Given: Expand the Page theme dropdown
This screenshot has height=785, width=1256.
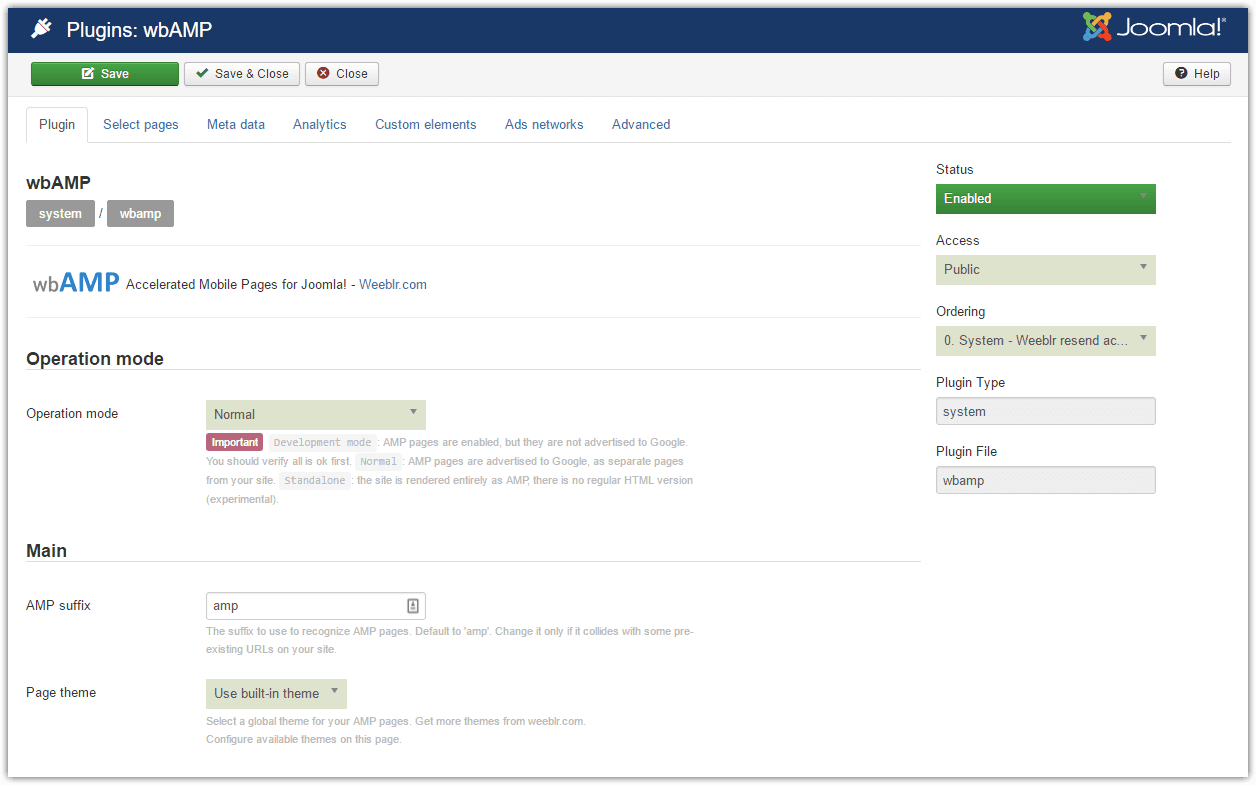Looking at the screenshot, I should tap(276, 694).
